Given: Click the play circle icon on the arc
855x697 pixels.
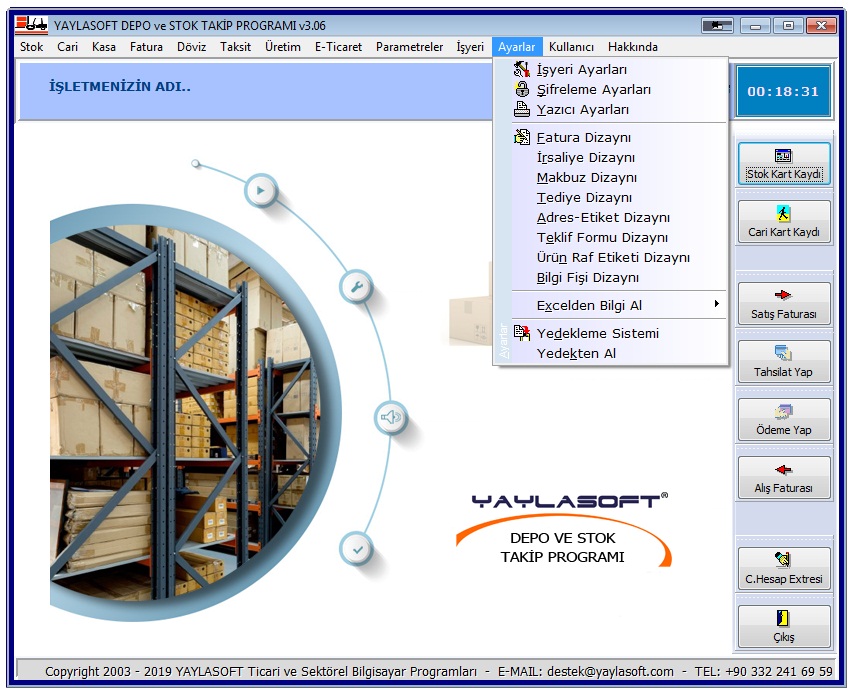Looking at the screenshot, I should [261, 191].
